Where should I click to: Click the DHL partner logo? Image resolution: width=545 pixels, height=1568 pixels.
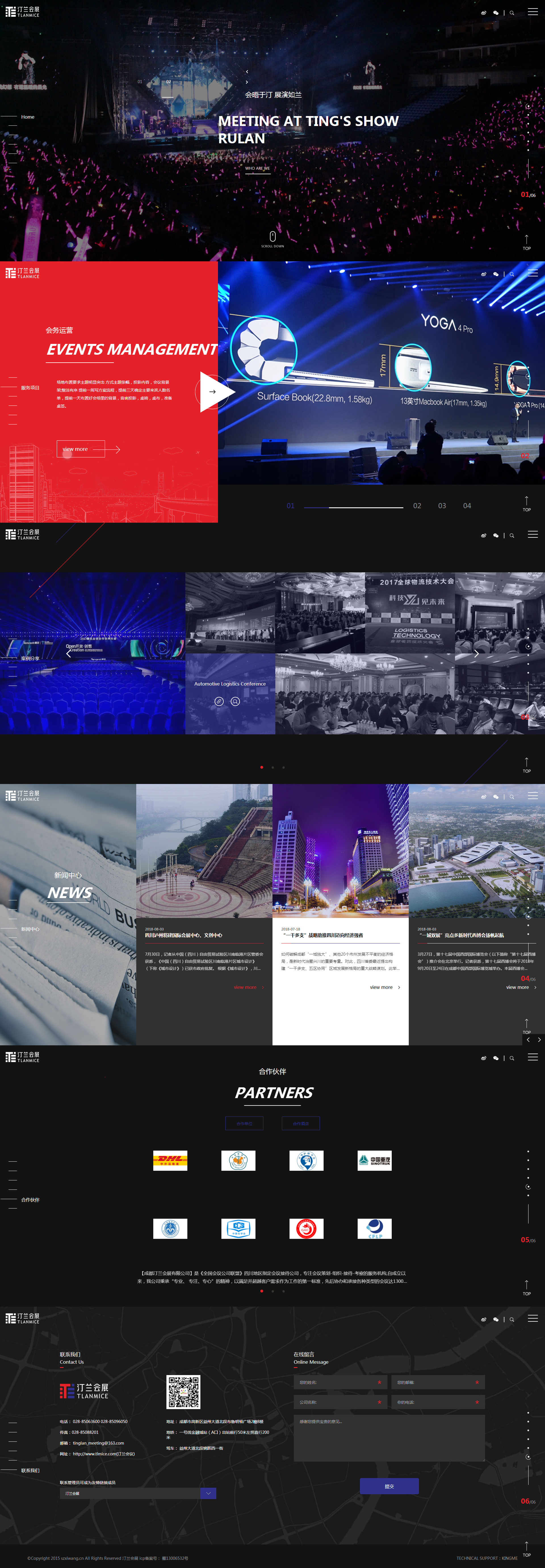[170, 1160]
